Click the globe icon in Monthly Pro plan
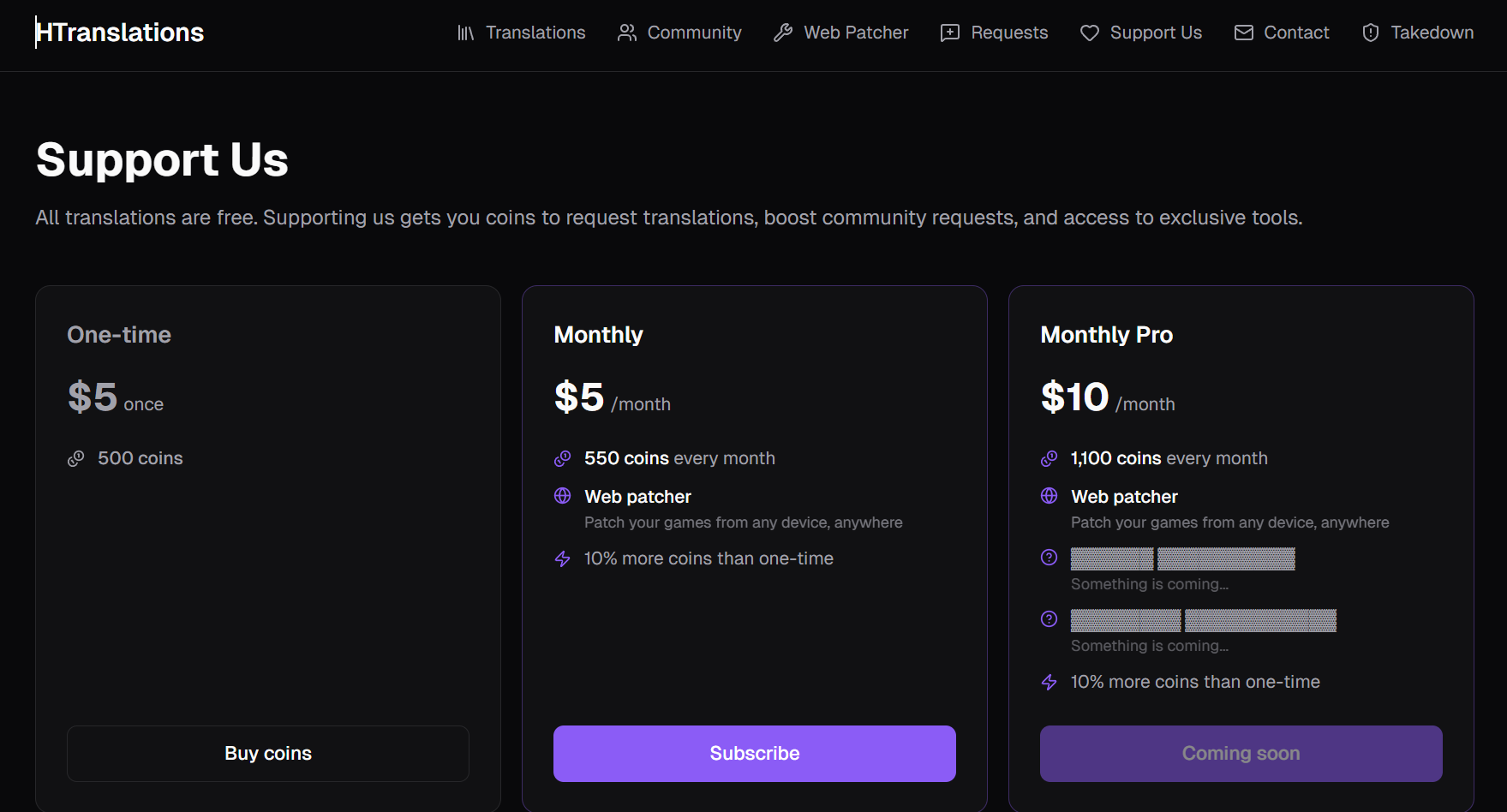The image size is (1507, 812). tap(1050, 496)
